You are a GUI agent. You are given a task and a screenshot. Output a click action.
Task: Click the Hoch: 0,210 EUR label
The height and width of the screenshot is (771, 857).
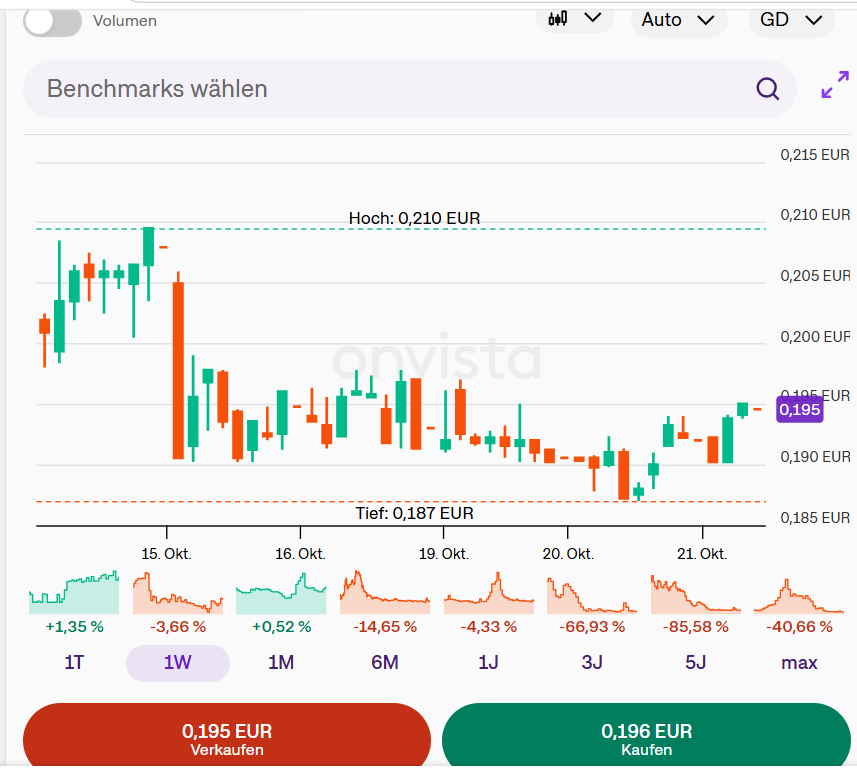point(414,219)
